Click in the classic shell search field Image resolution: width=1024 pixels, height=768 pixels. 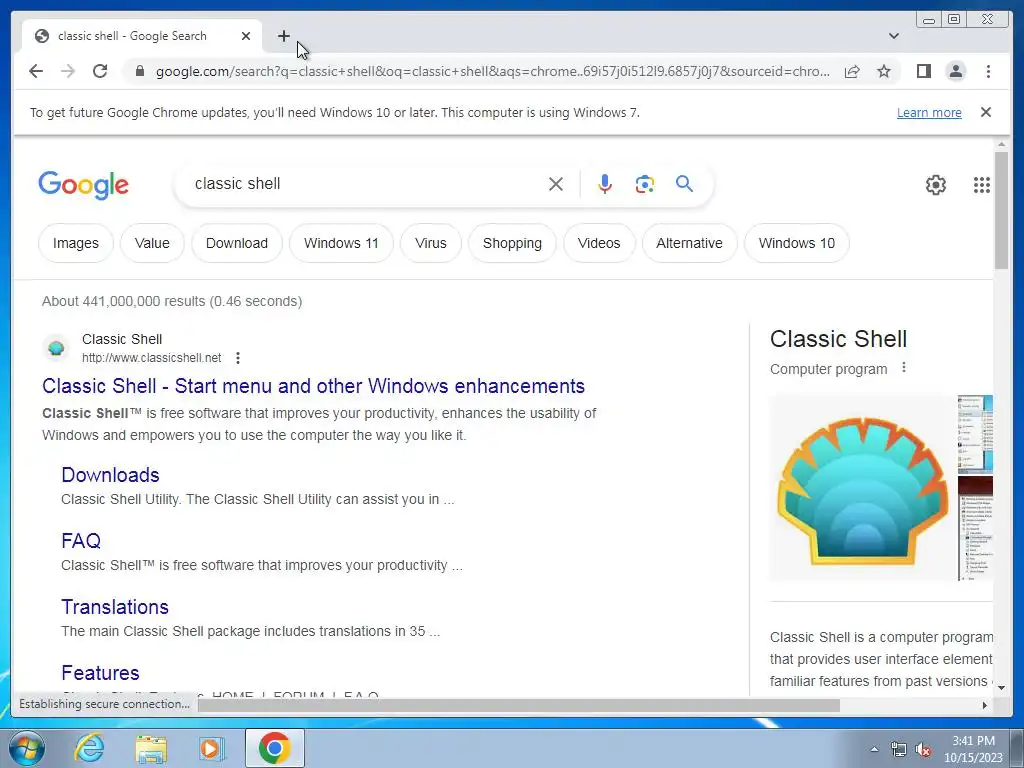tap(366, 184)
